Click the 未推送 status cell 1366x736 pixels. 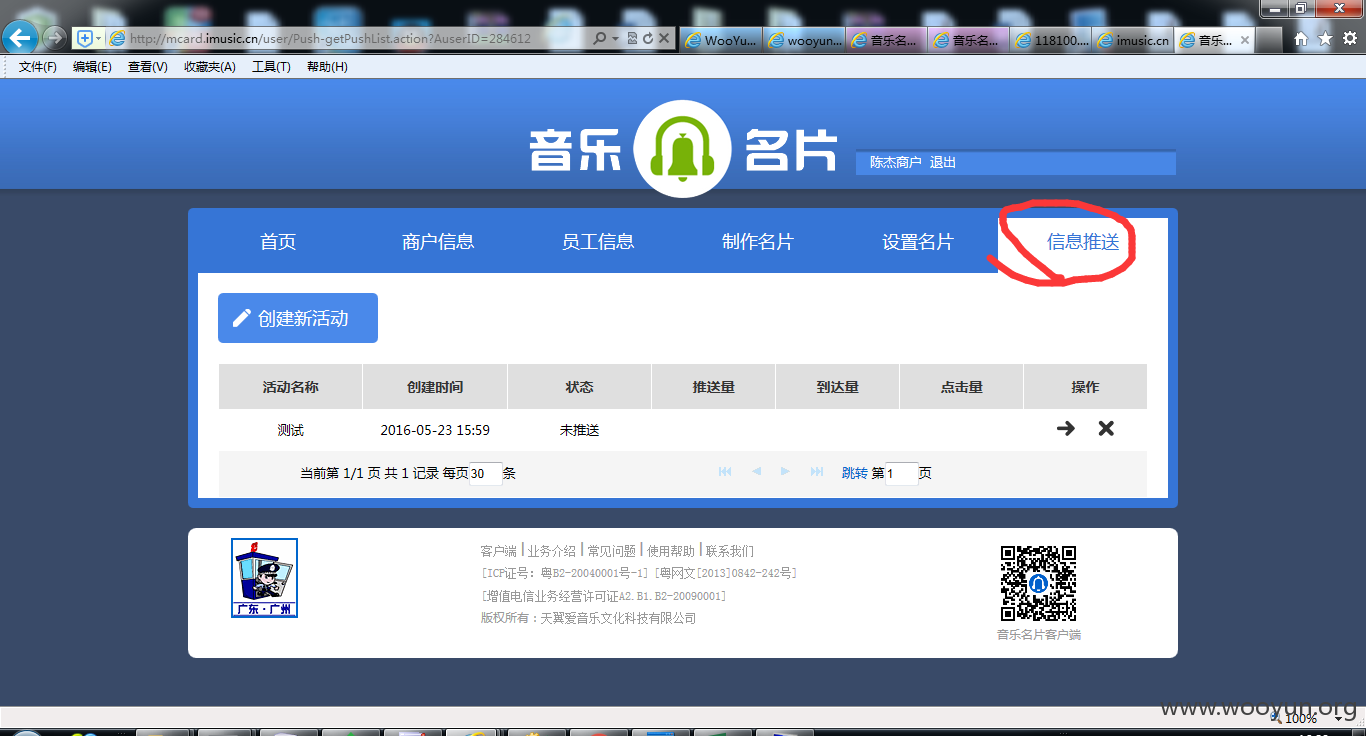click(x=580, y=430)
